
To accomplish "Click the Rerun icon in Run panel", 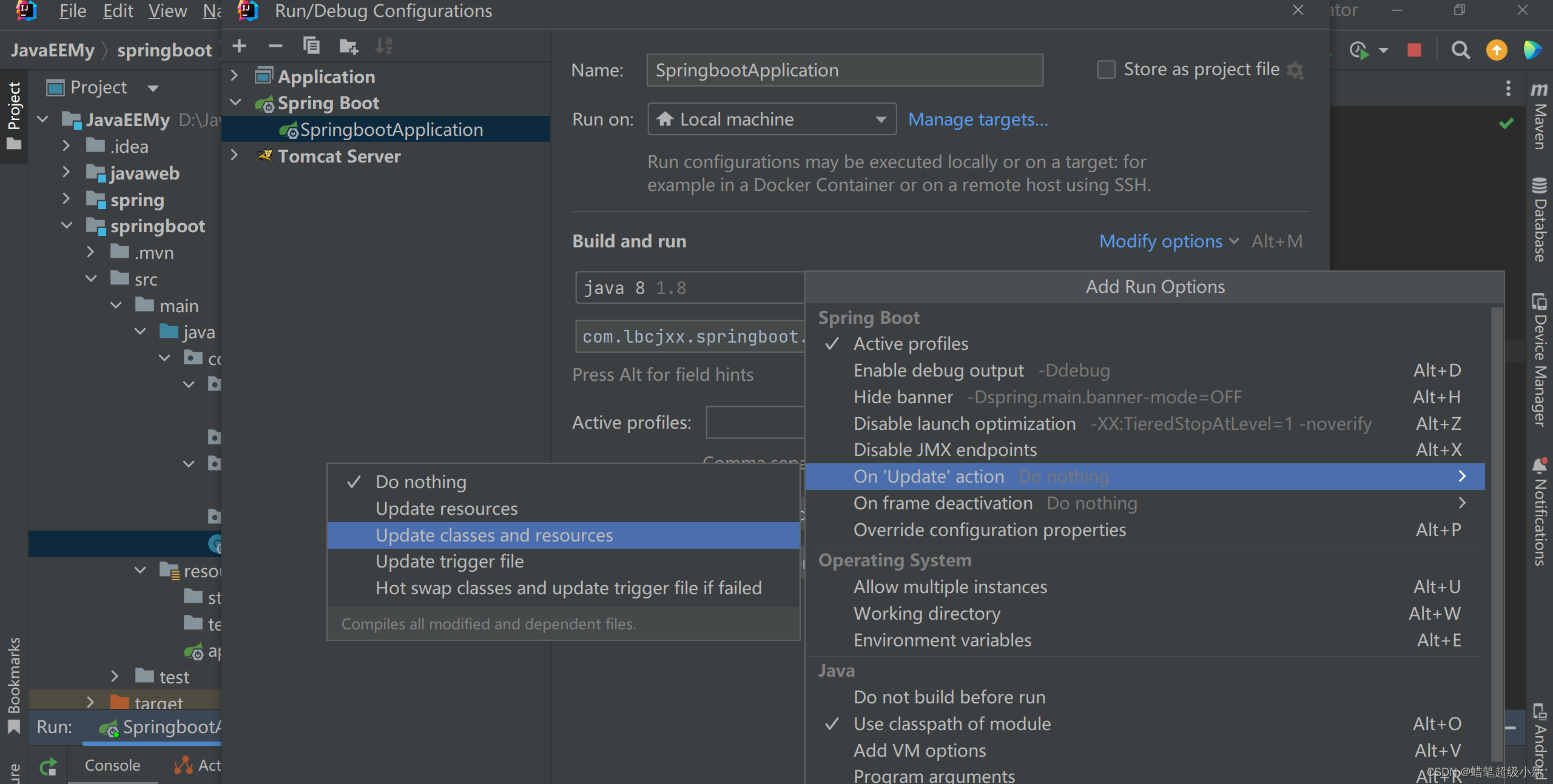I will (49, 766).
